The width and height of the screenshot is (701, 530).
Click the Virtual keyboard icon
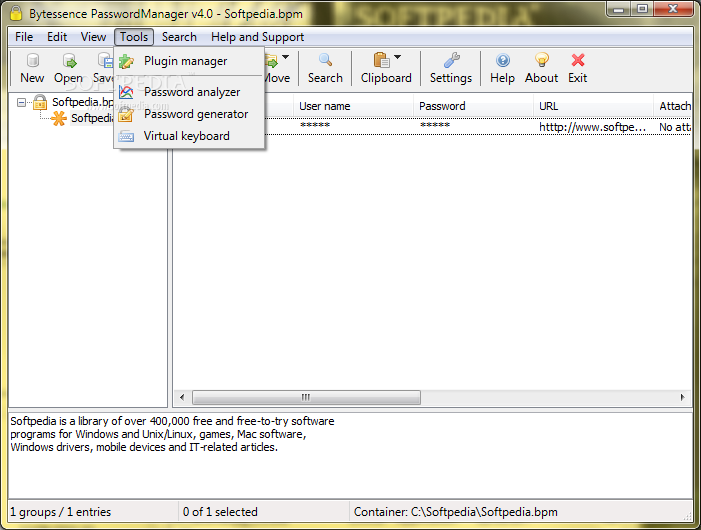(127, 136)
